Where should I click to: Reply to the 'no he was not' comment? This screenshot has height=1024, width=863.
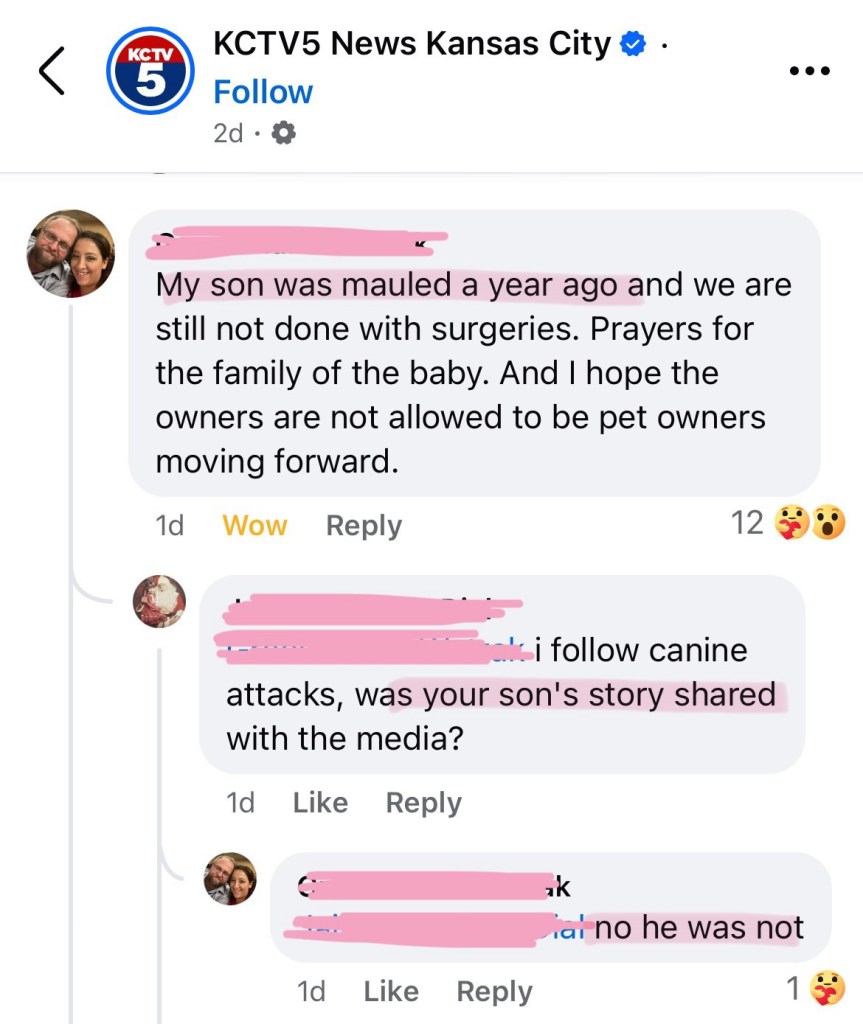click(x=494, y=991)
